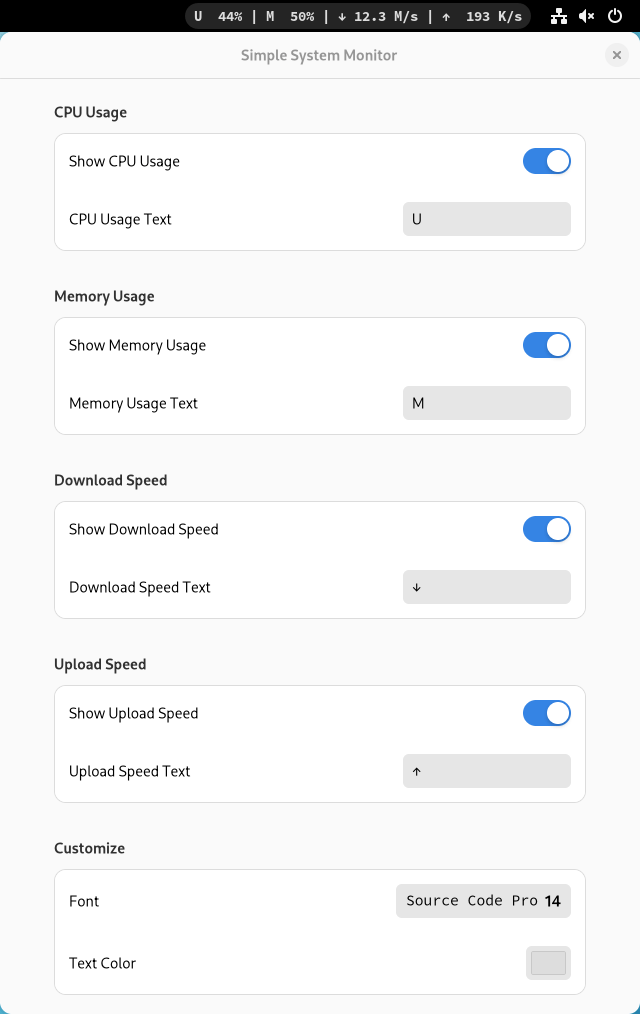Screen dimensions: 640x1014
Task: Toggle the Show CPU Usage switch
Action: point(546,161)
